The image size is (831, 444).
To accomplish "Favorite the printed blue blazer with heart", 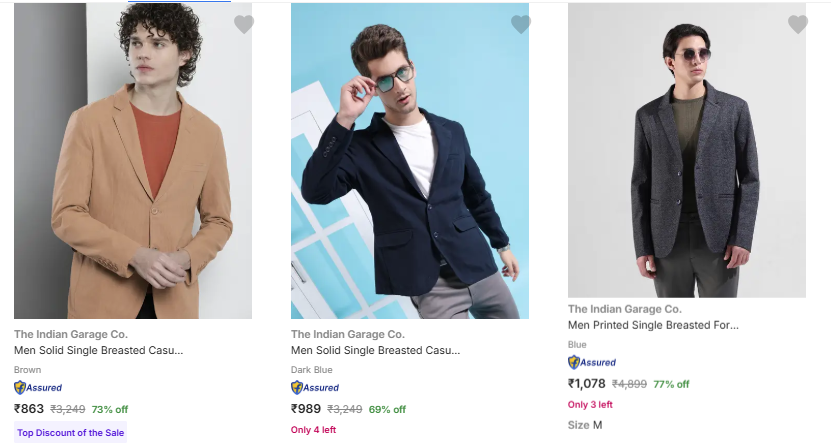I will pos(797,24).
